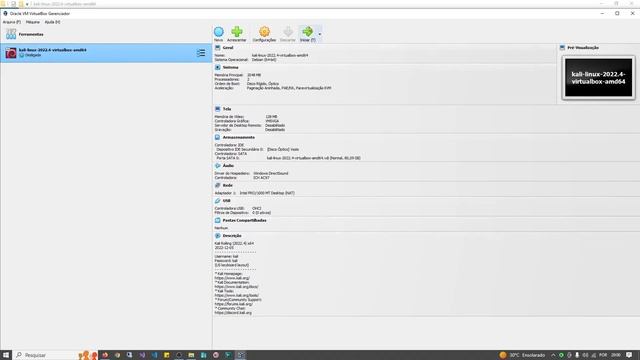Screen dimensions: 640x360
Task: Click the kali-linux preview thumbnail
Action: coord(598,78)
